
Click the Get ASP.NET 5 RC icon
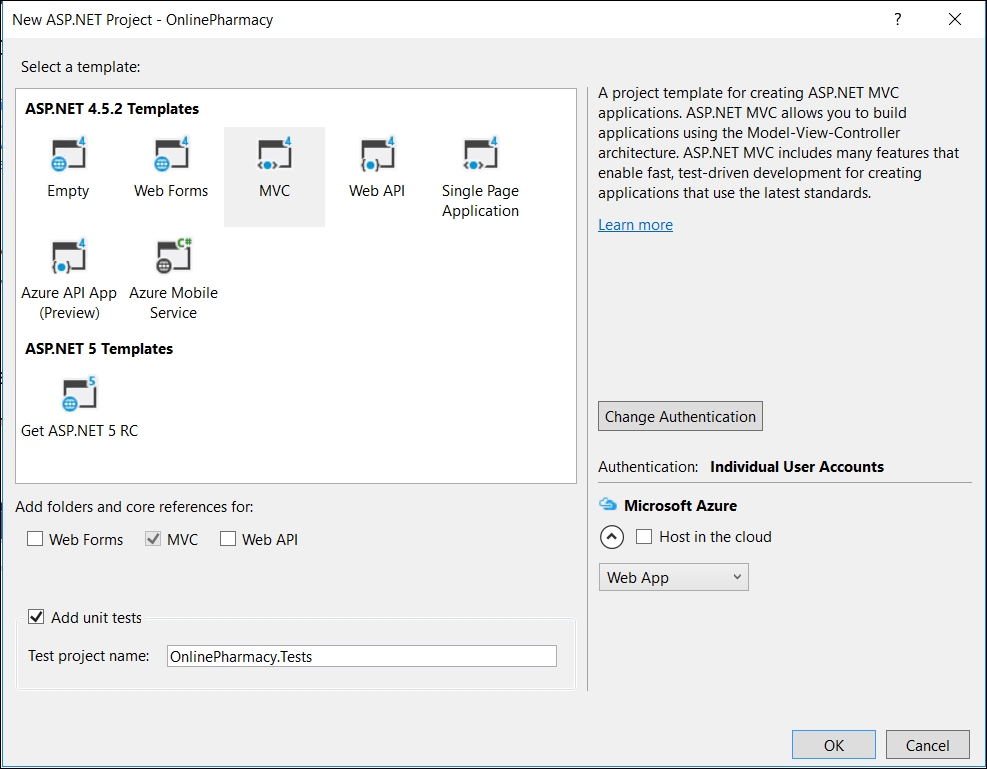pyautogui.click(x=79, y=394)
